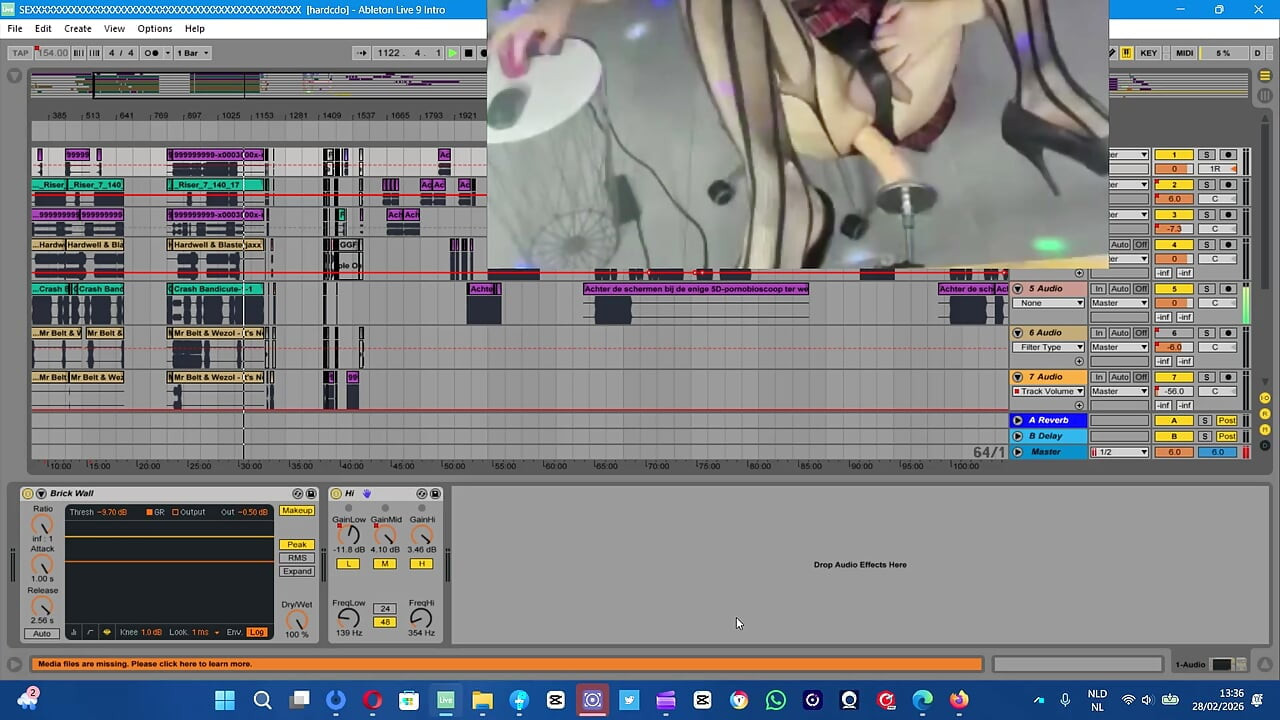Open the Filter Type automation dropdown

[1048, 347]
